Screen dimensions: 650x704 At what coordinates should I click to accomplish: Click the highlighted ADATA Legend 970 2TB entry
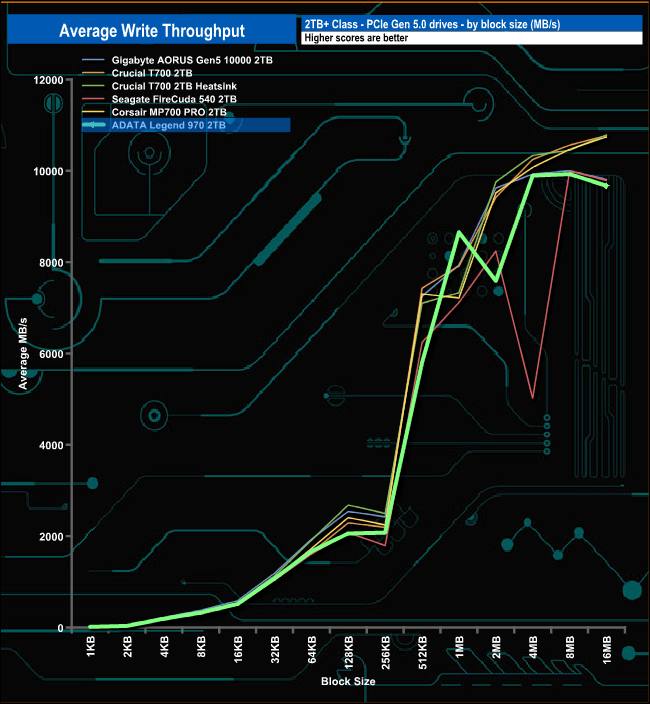(186, 125)
